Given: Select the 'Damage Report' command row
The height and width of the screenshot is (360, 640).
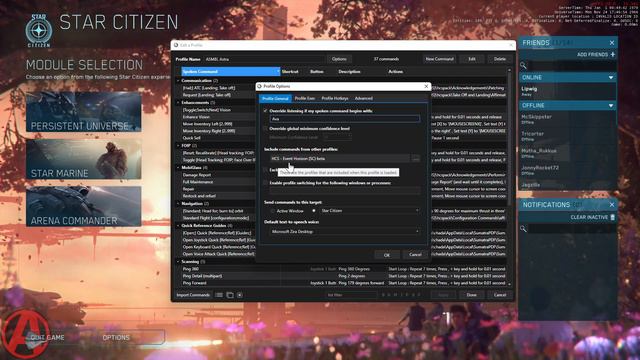Looking at the screenshot, I should click(x=197, y=175).
